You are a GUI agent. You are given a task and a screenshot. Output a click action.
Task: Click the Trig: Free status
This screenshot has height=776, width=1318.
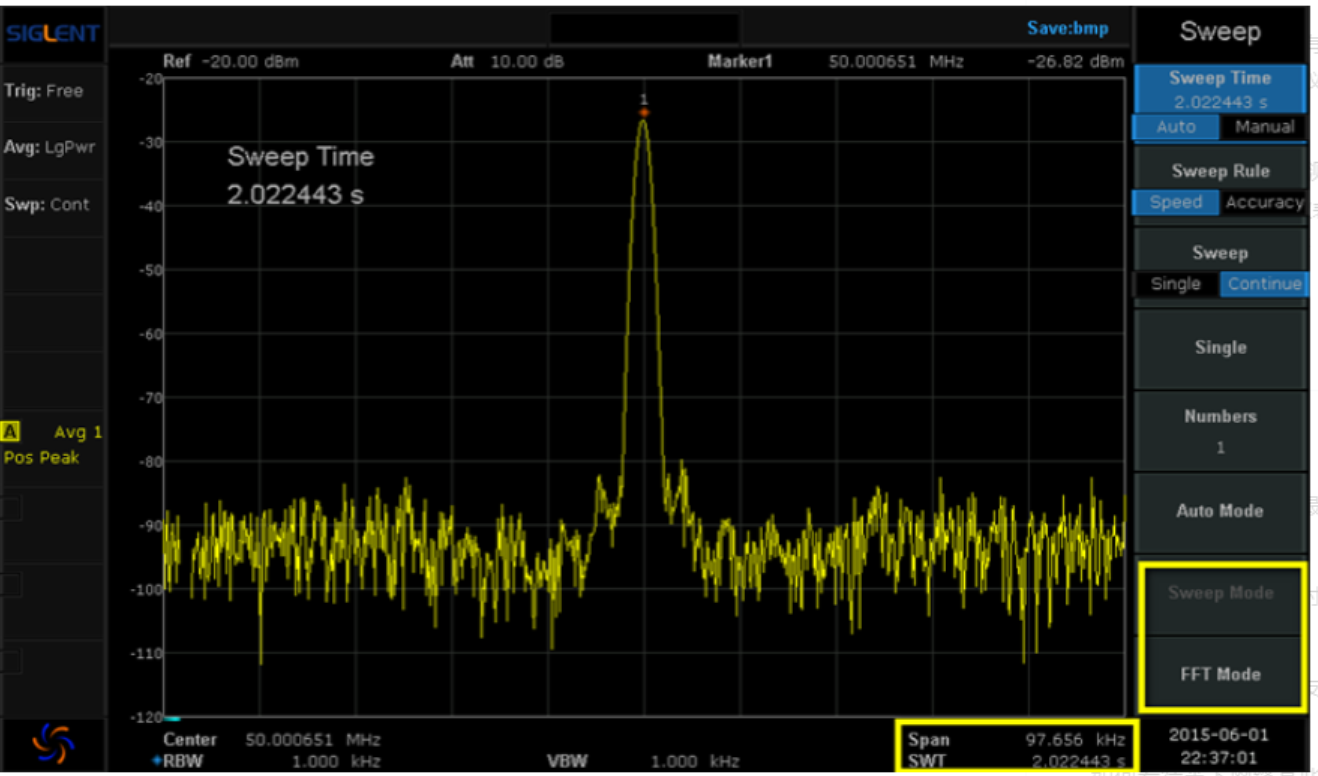pos(44,91)
